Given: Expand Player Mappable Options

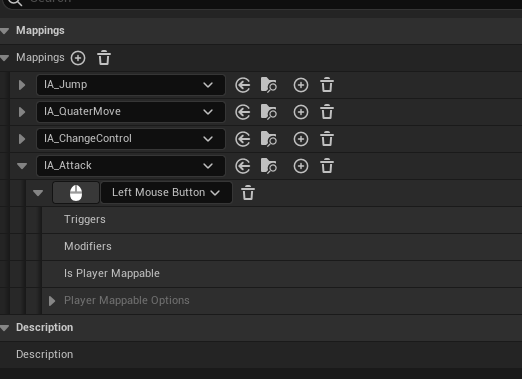Looking at the screenshot, I should pos(52,301).
